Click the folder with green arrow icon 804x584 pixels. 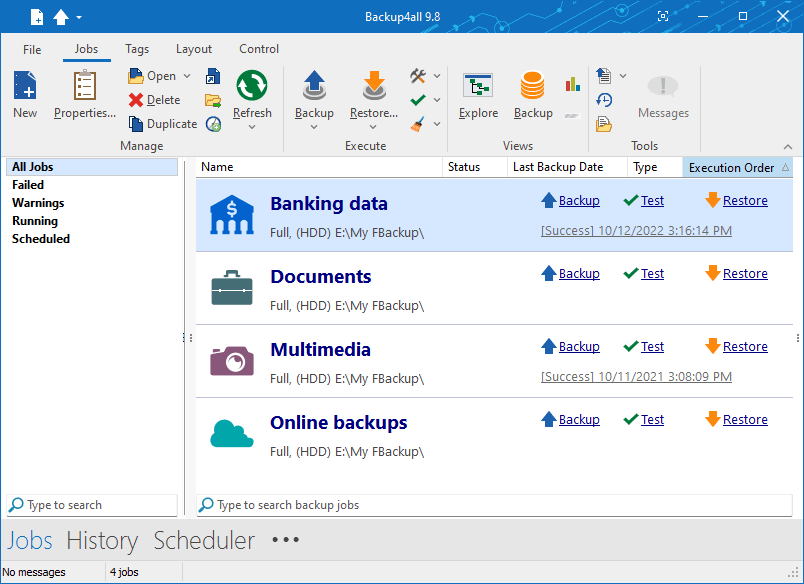point(213,100)
